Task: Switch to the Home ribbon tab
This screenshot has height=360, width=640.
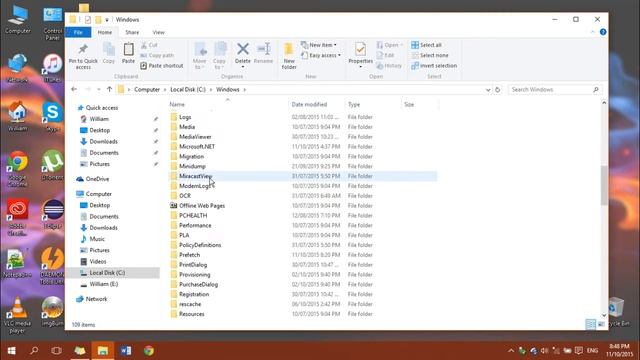Action: point(104,32)
